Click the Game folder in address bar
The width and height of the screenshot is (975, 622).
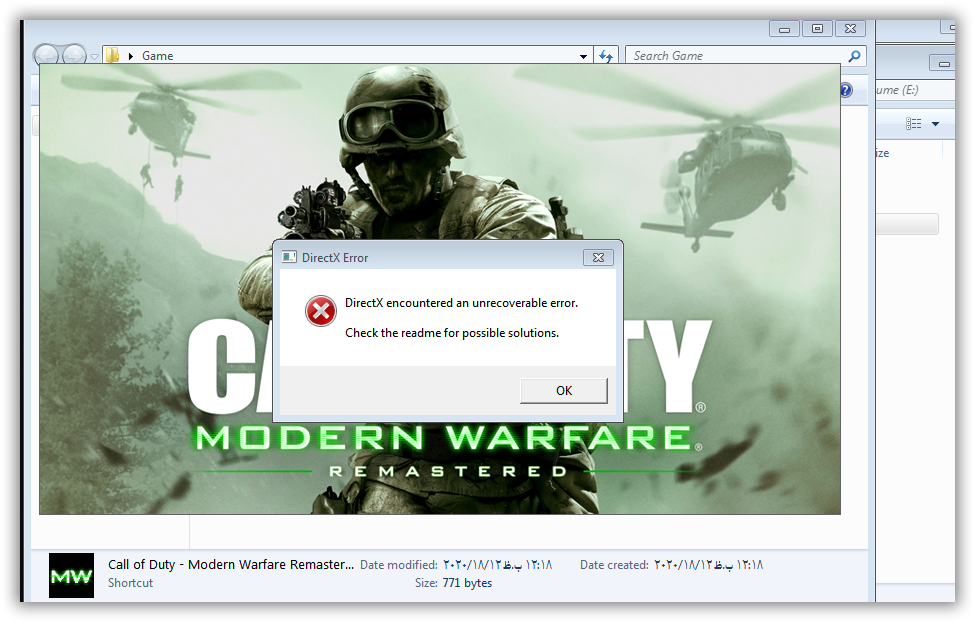[x=157, y=56]
